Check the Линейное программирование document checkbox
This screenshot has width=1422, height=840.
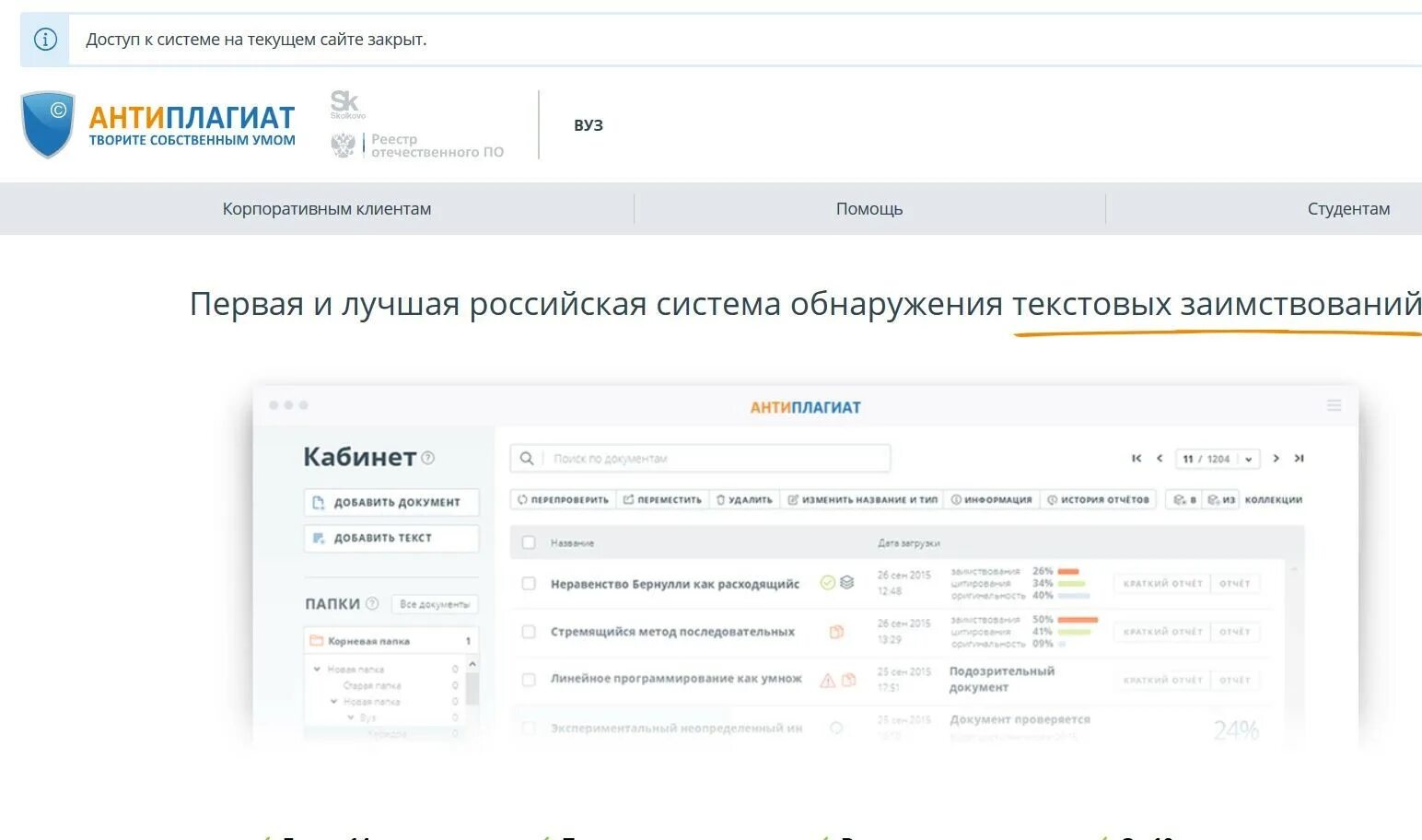(529, 680)
